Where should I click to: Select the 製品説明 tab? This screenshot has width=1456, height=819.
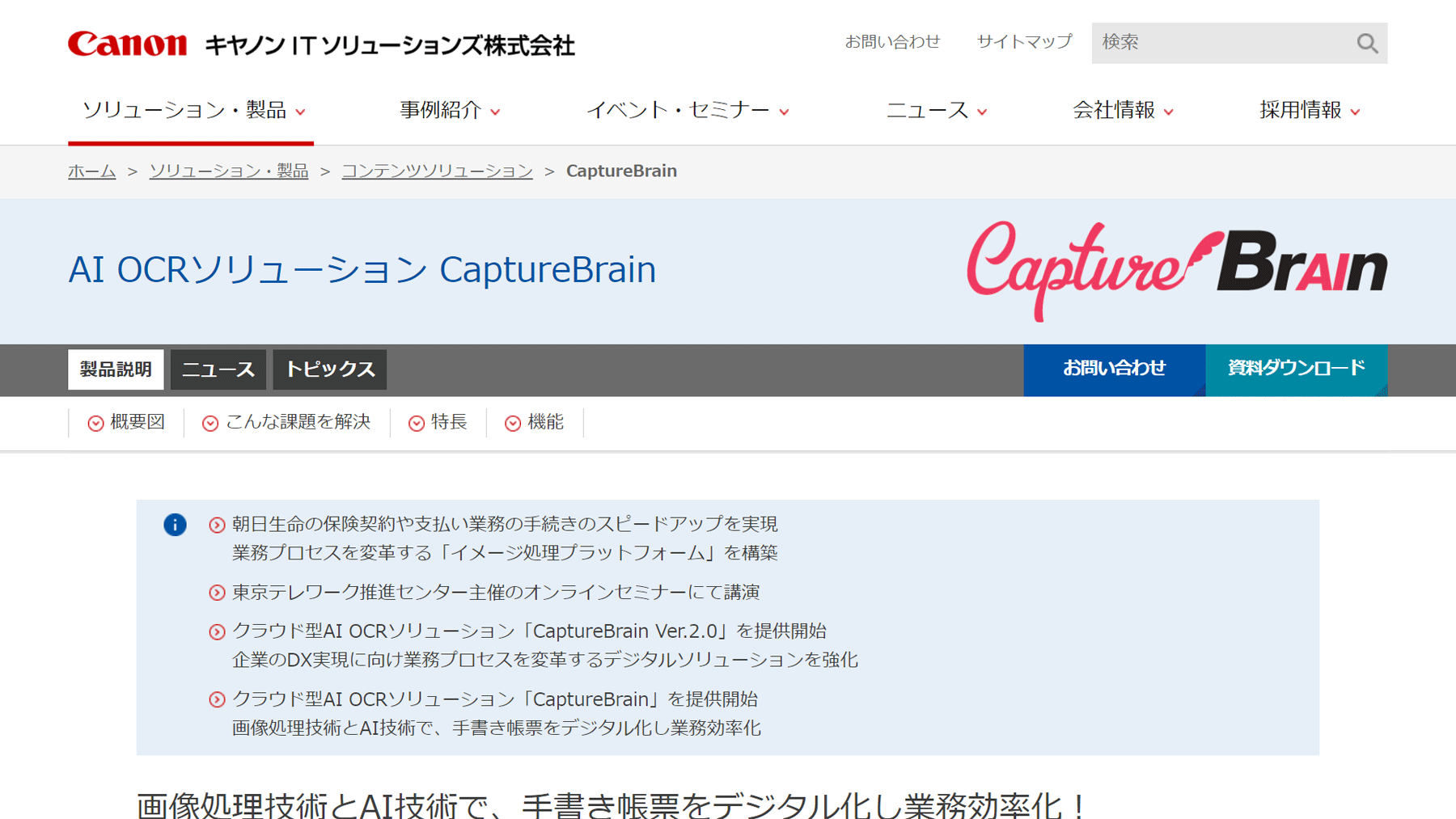[116, 369]
